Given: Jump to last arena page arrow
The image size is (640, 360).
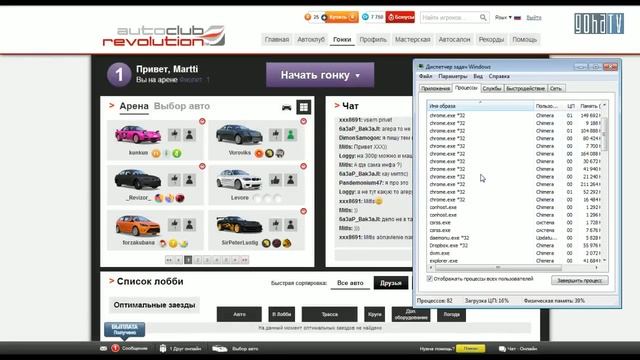Looking at the screenshot, I should pyautogui.click(x=244, y=260).
